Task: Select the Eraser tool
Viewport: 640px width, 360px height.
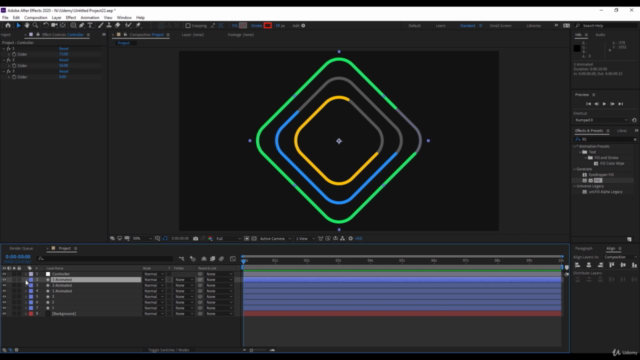Action: (x=118, y=25)
